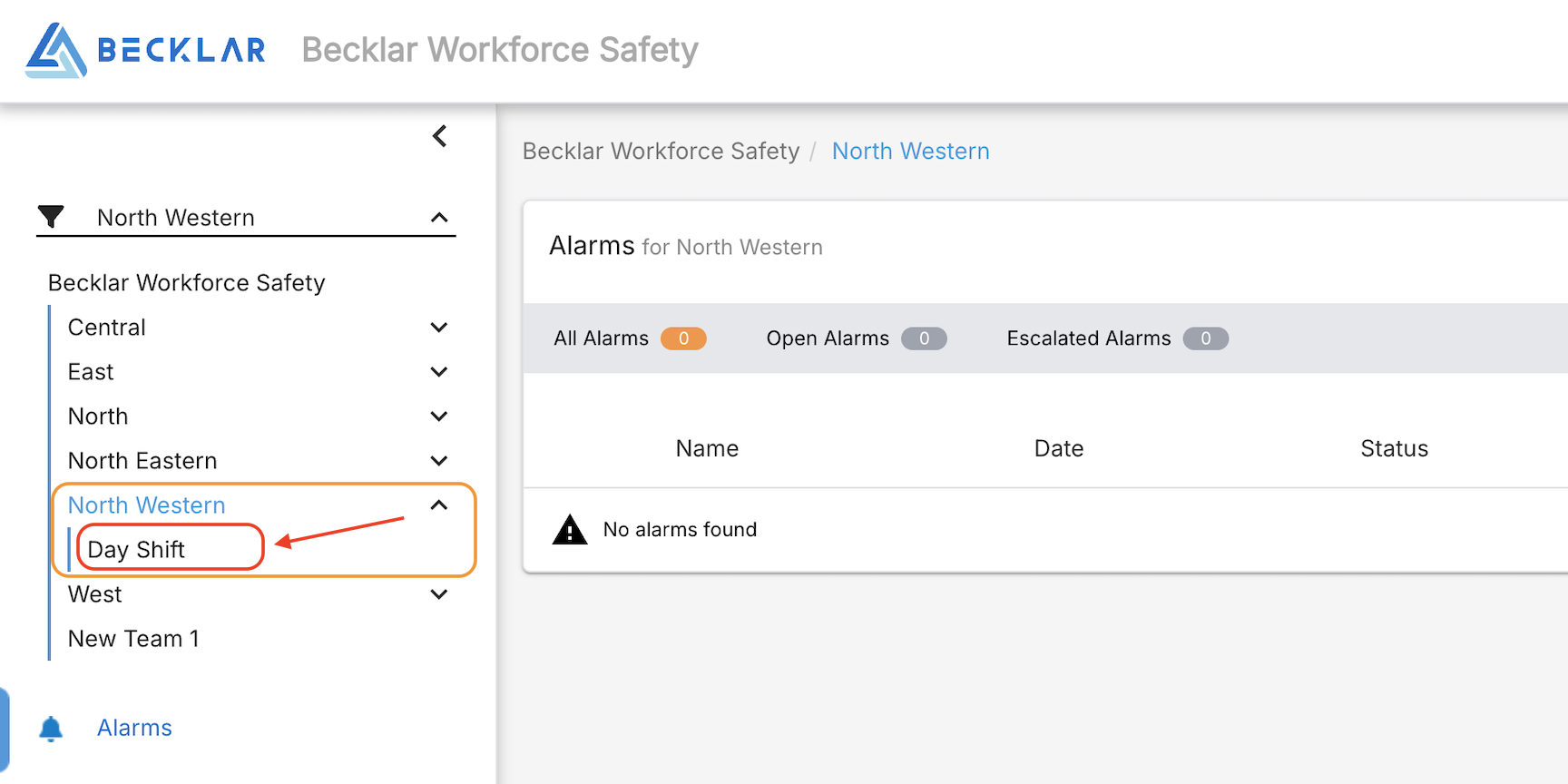Viewport: 1568px width, 784px height.
Task: Click the Alarms bell icon
Action: click(x=51, y=729)
